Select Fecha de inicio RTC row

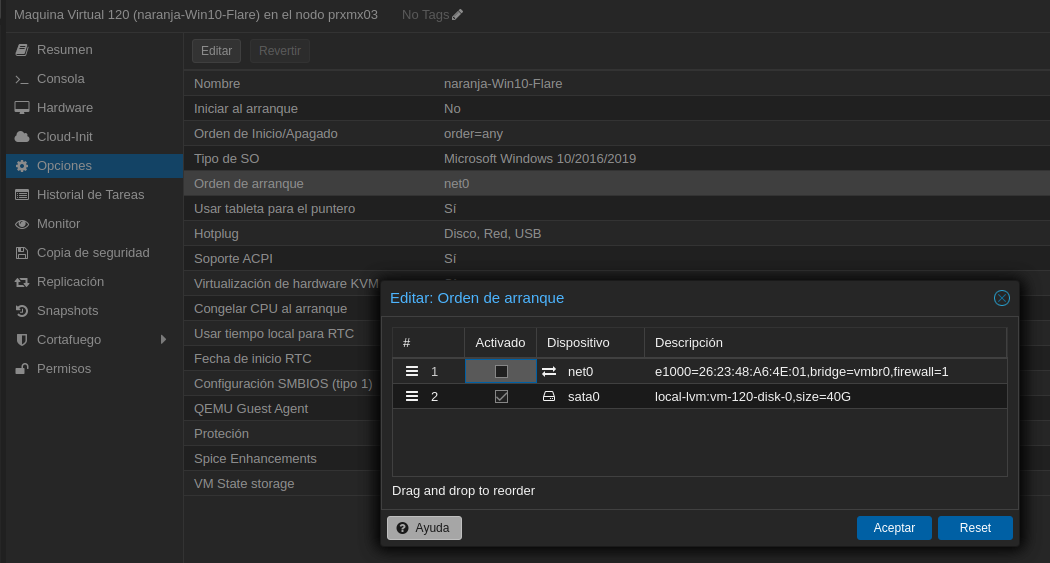[282, 359]
